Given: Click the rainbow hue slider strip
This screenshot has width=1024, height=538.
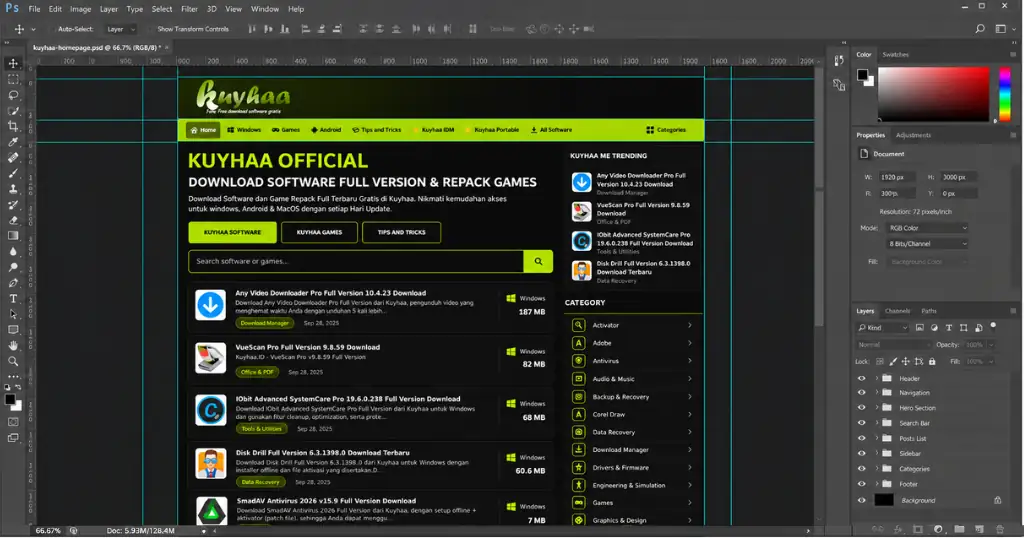Looking at the screenshot, I should pos(1005,93).
